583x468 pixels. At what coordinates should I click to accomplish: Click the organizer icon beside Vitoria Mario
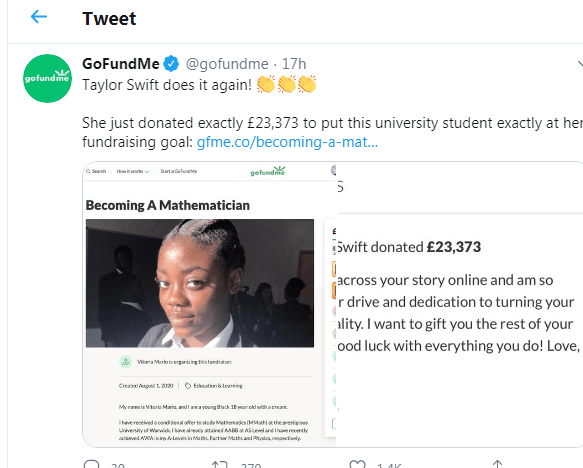coord(125,361)
